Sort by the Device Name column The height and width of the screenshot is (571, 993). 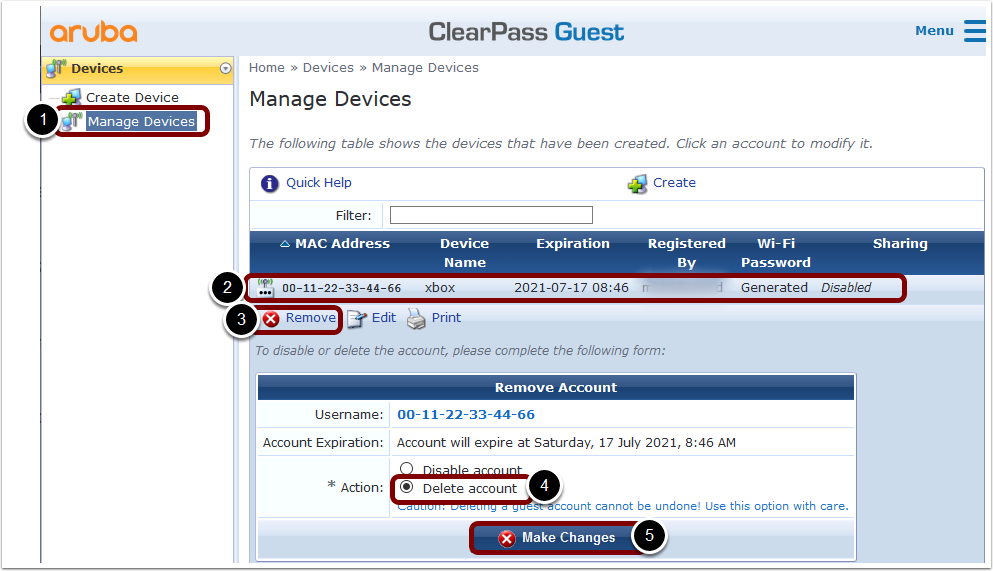coord(464,253)
